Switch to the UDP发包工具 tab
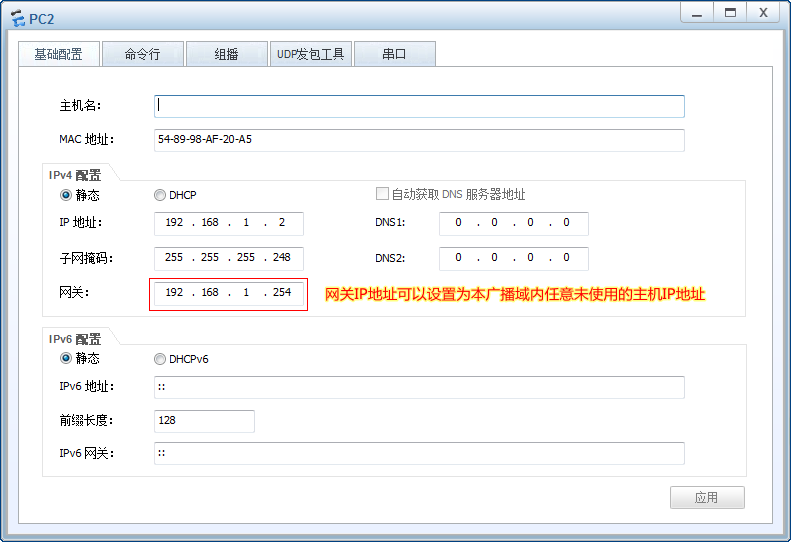791x542 pixels. (x=311, y=54)
